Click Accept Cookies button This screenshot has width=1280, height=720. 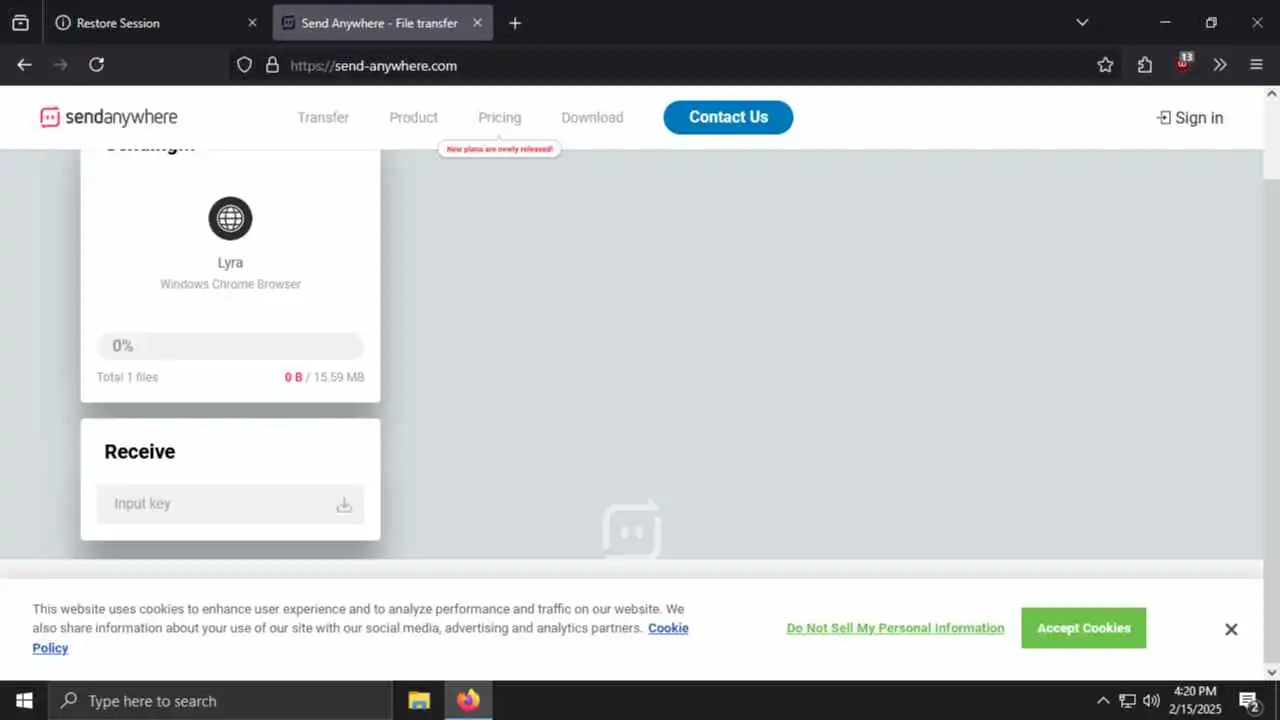pos(1083,628)
